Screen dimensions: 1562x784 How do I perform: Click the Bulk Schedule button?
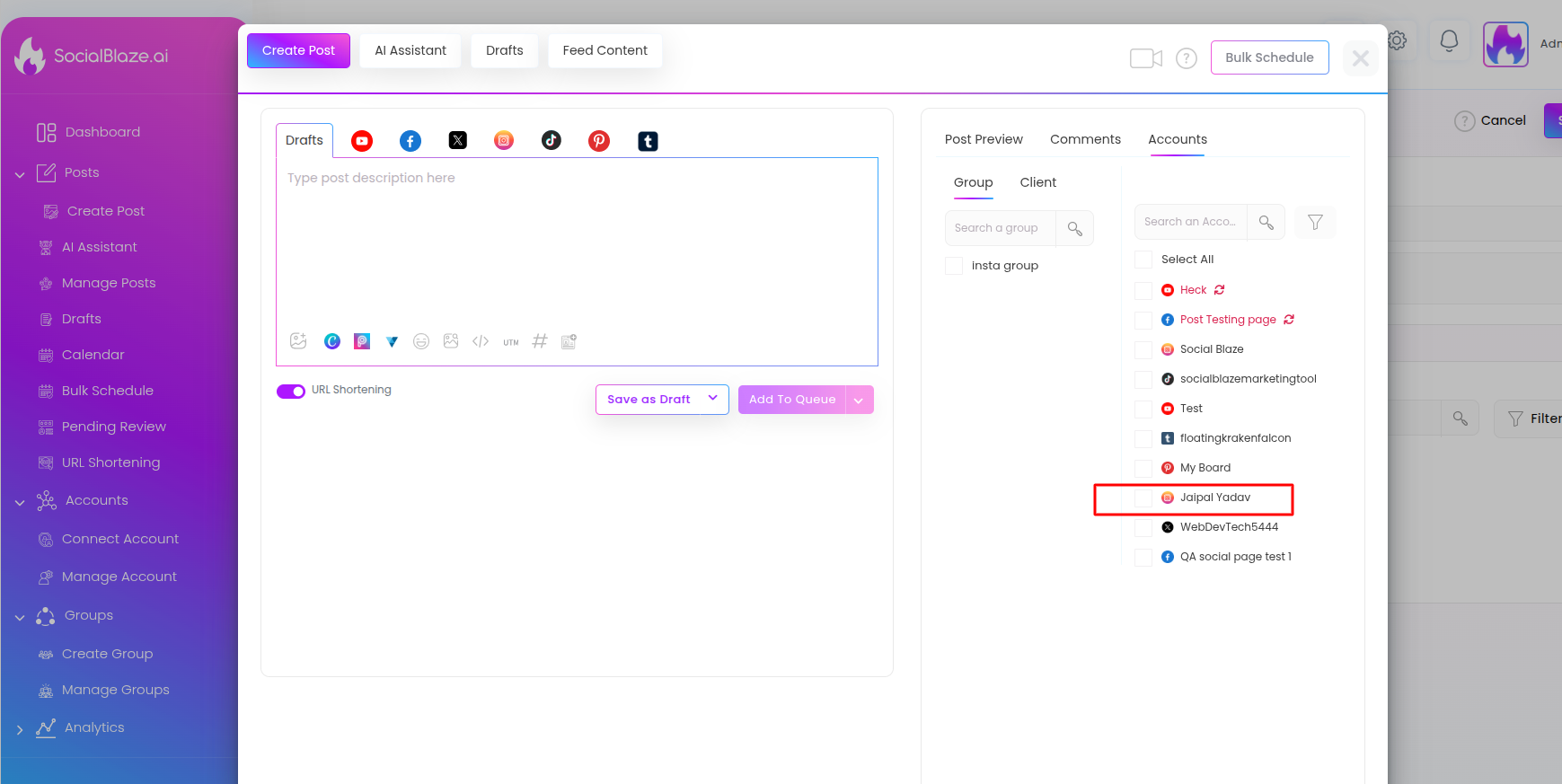(1269, 57)
